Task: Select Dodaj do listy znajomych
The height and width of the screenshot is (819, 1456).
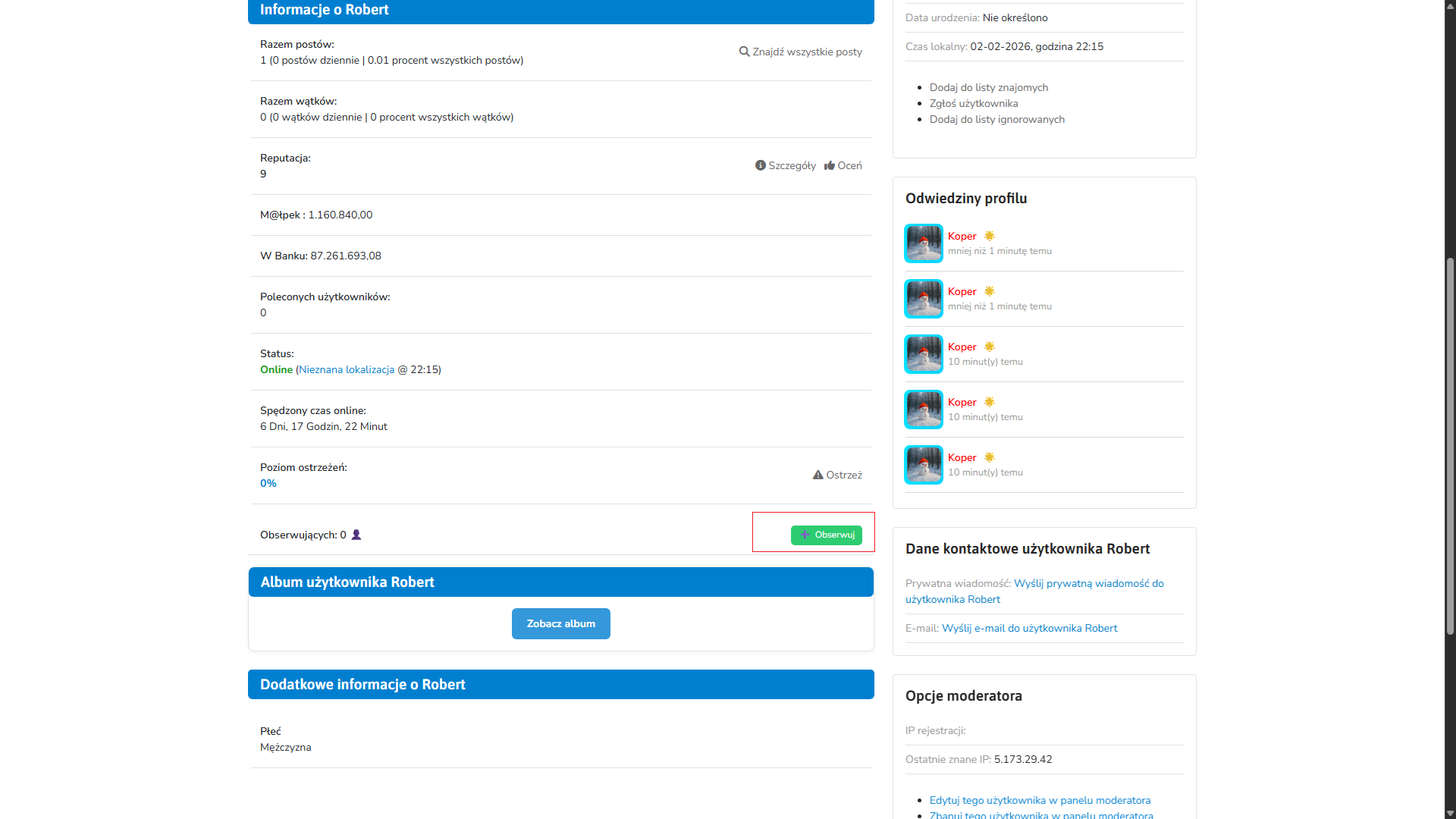Action: (989, 87)
